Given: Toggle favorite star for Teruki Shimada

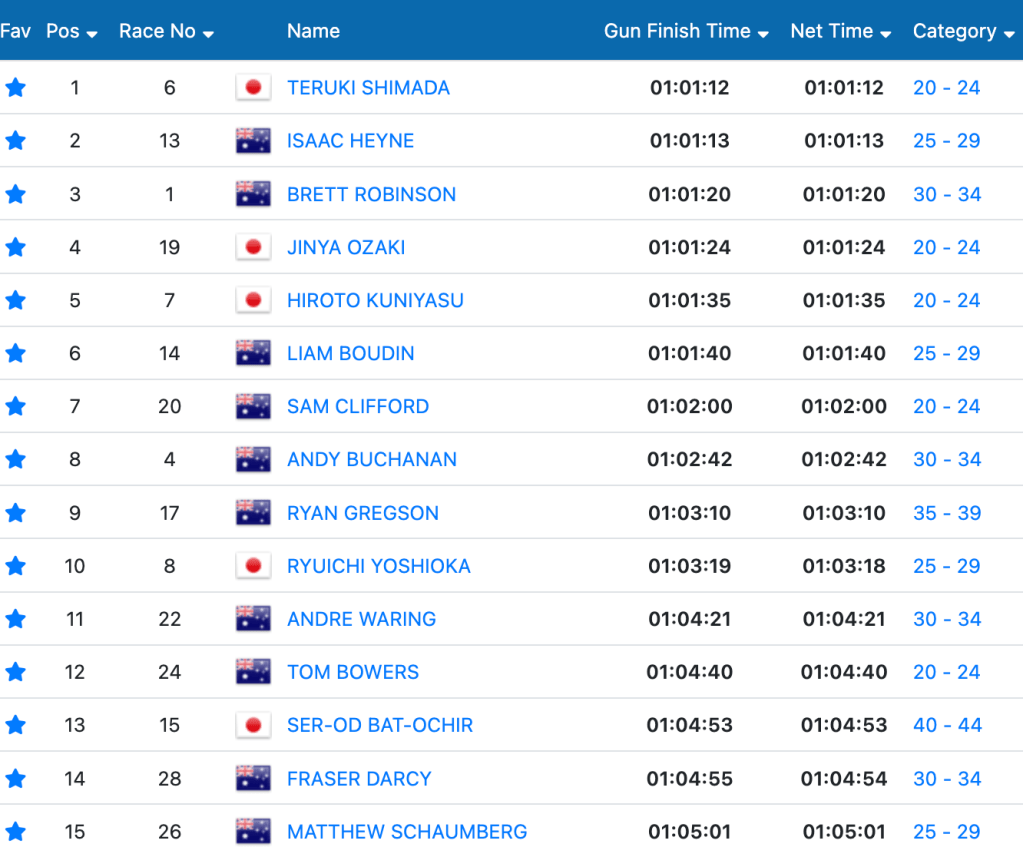Looking at the screenshot, I should tap(15, 88).
